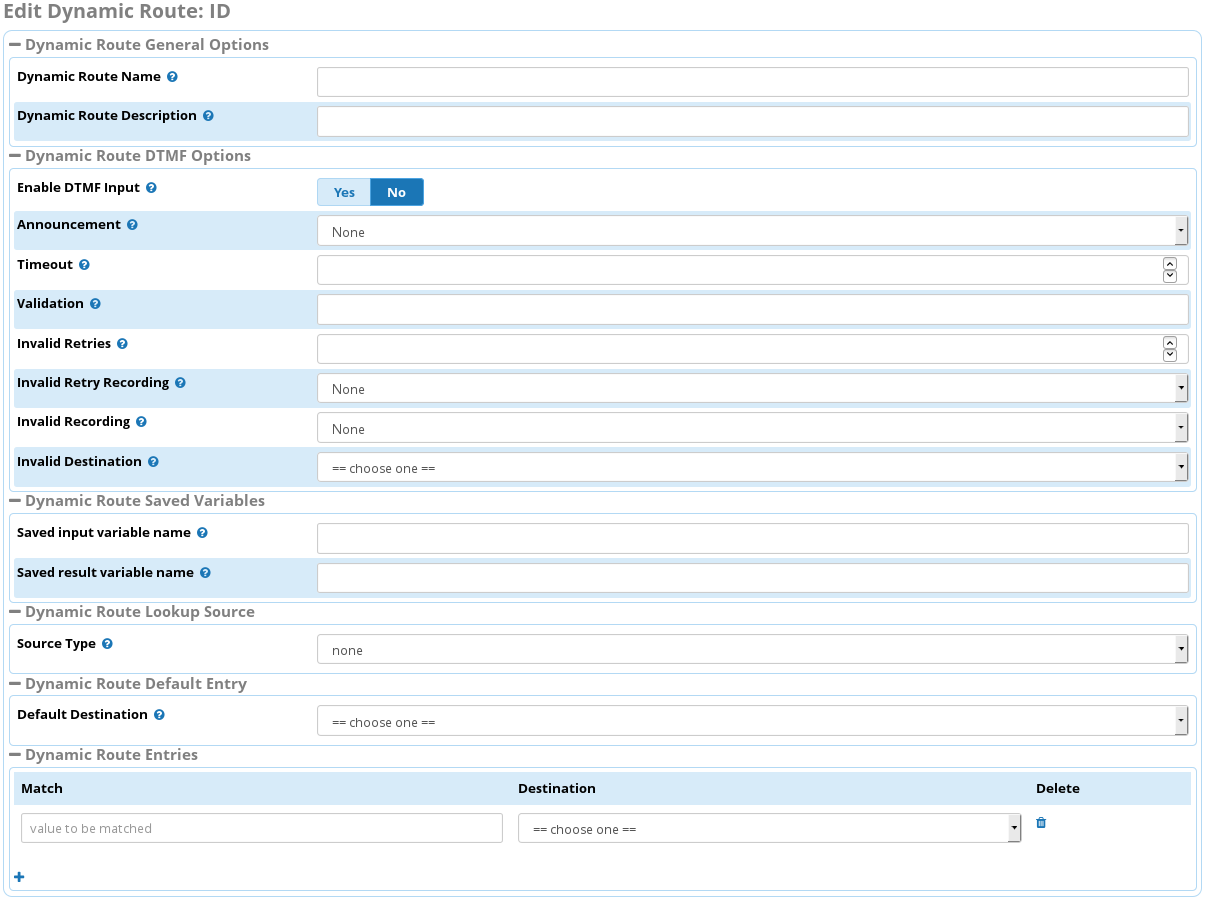Collapse the Dynamic Route Entries section
Viewport: 1214px width, 904px height.
15,755
